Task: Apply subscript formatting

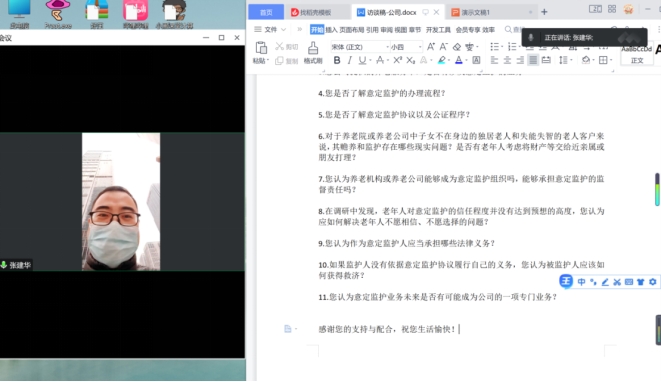Action: 411,60
